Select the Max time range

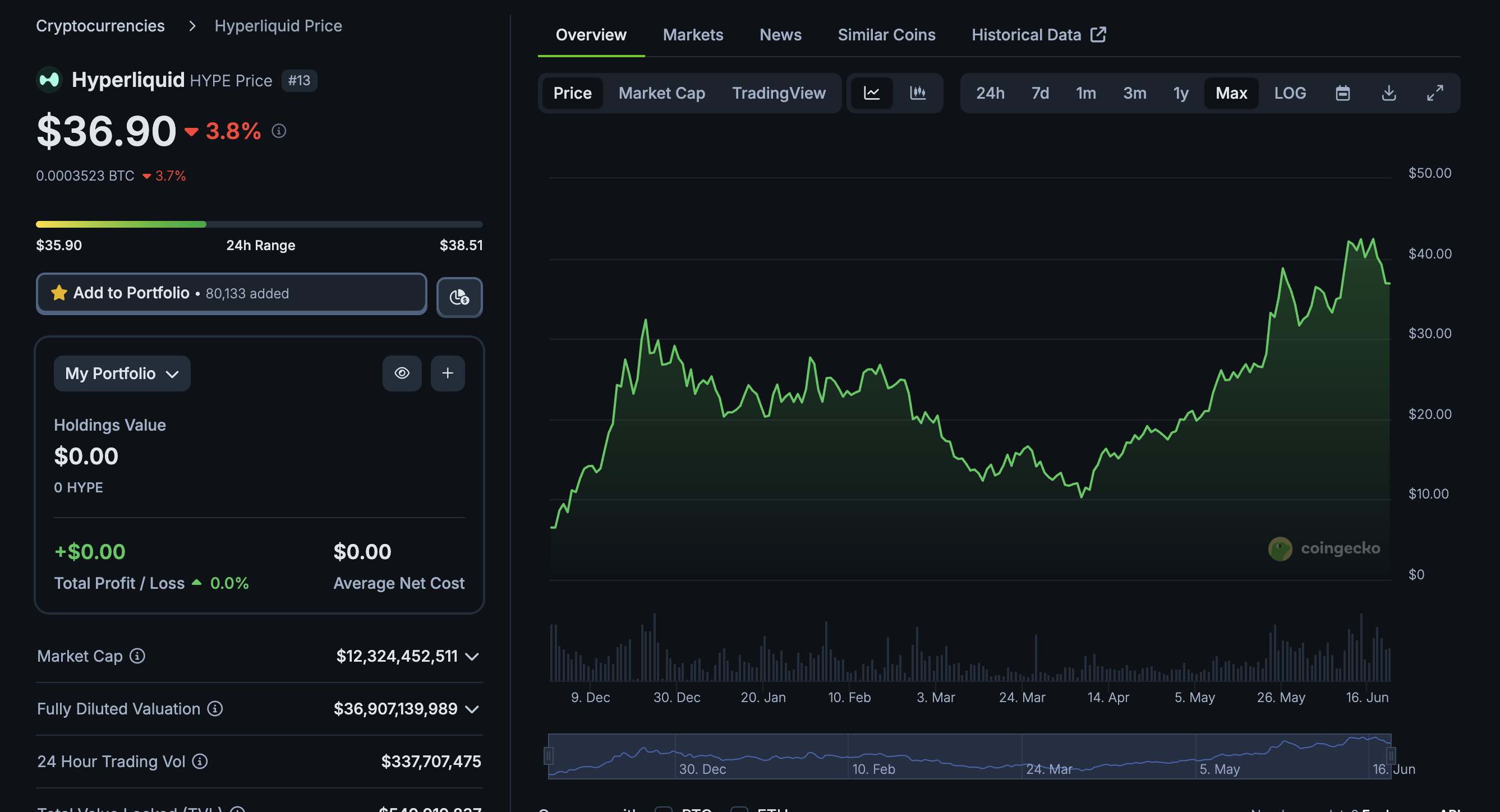(x=1231, y=93)
